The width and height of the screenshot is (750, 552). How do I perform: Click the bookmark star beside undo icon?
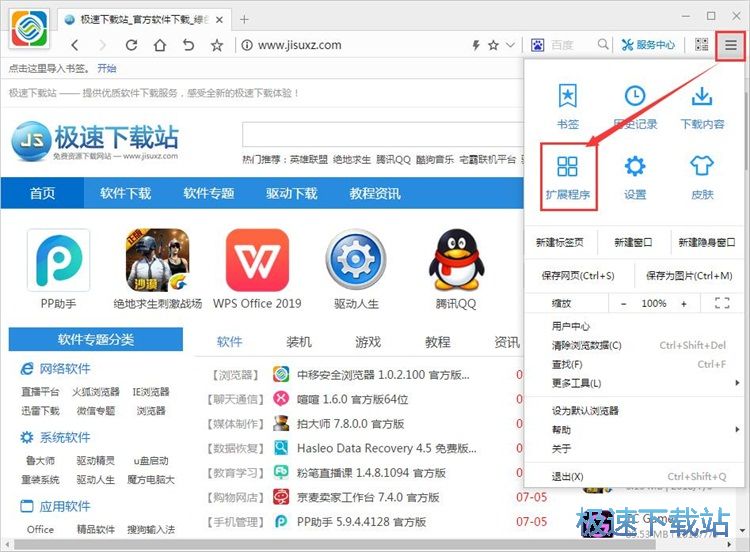(217, 45)
